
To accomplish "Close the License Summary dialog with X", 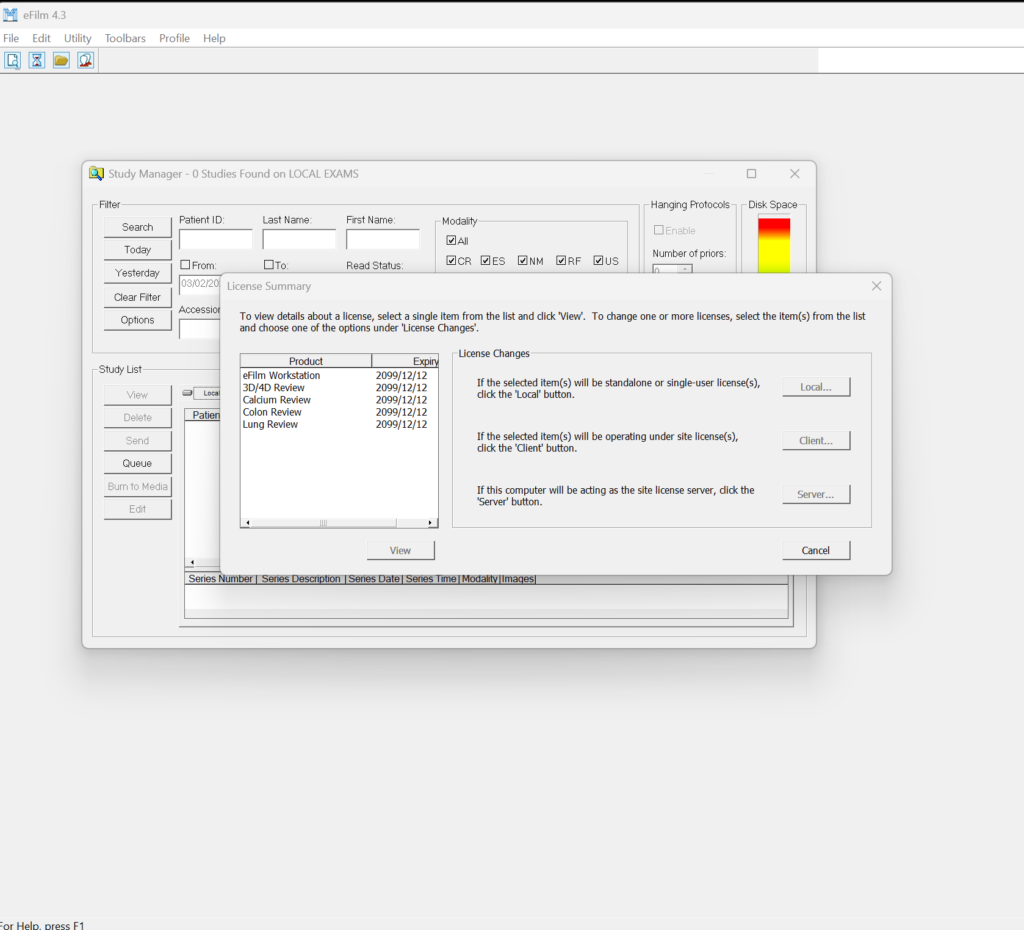I will [x=876, y=286].
